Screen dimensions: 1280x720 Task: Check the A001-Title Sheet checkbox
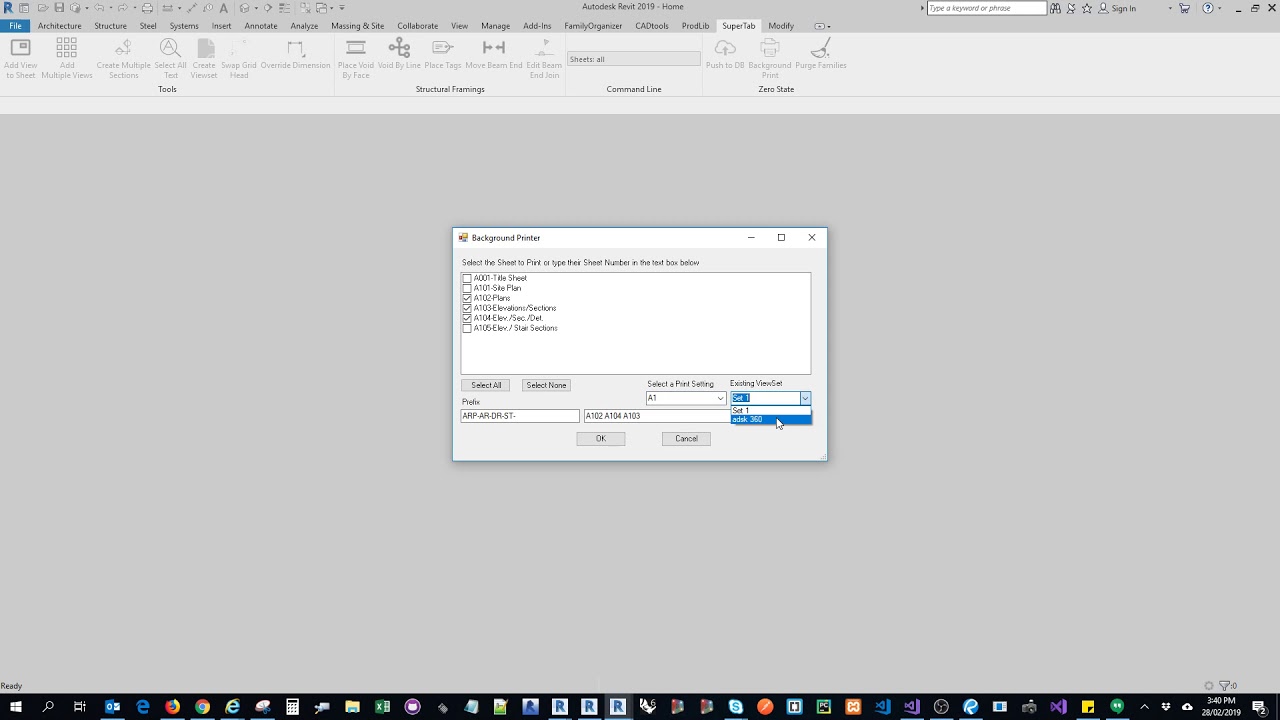click(x=467, y=278)
